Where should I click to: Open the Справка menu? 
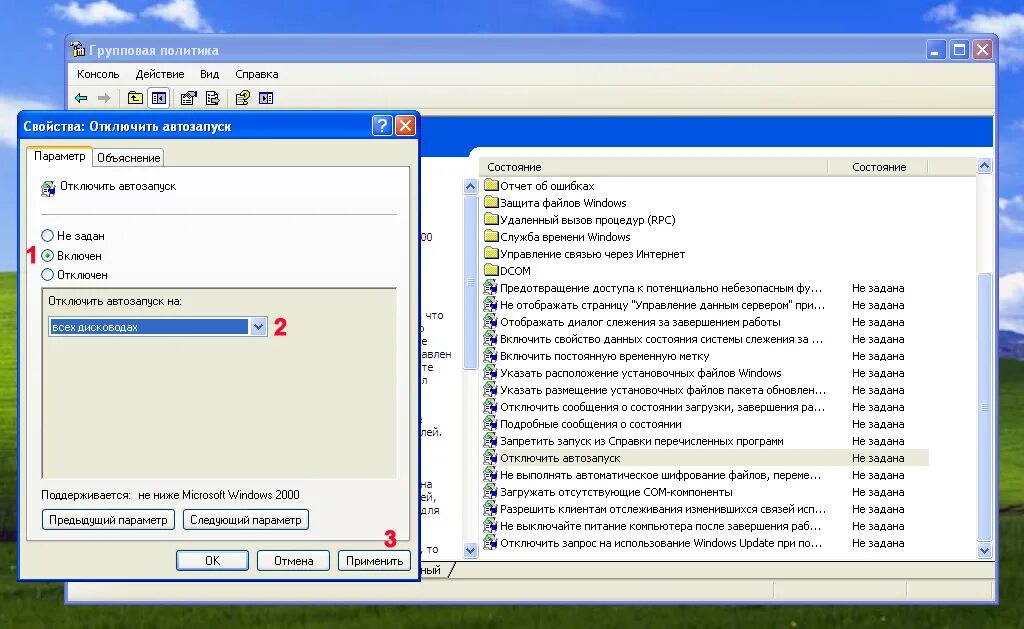click(257, 74)
